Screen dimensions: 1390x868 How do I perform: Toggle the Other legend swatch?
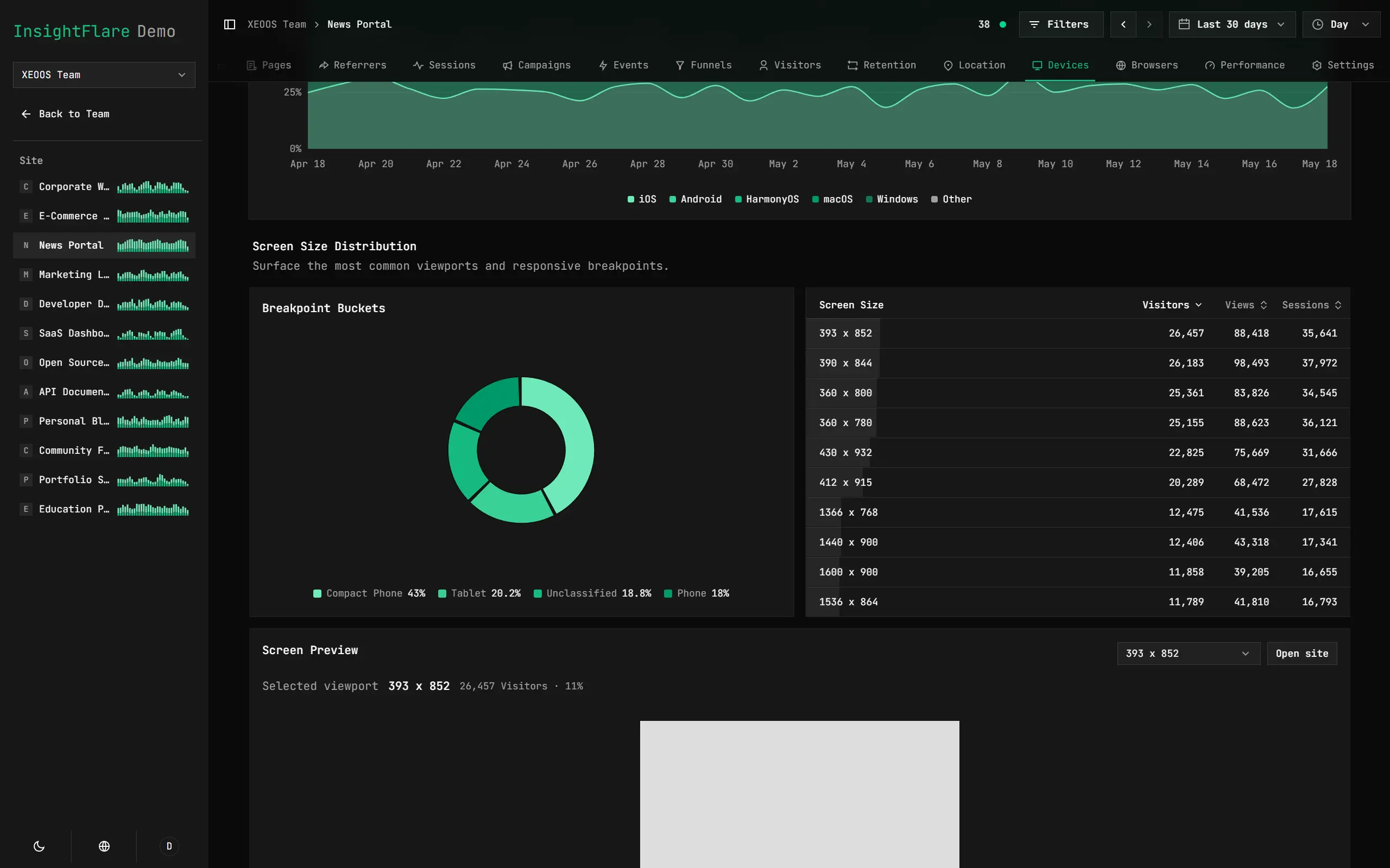tap(934, 199)
